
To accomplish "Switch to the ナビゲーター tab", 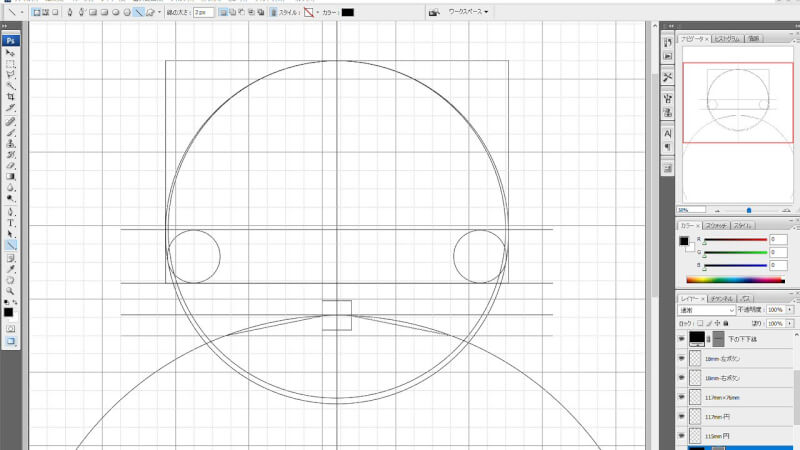I will coord(692,39).
